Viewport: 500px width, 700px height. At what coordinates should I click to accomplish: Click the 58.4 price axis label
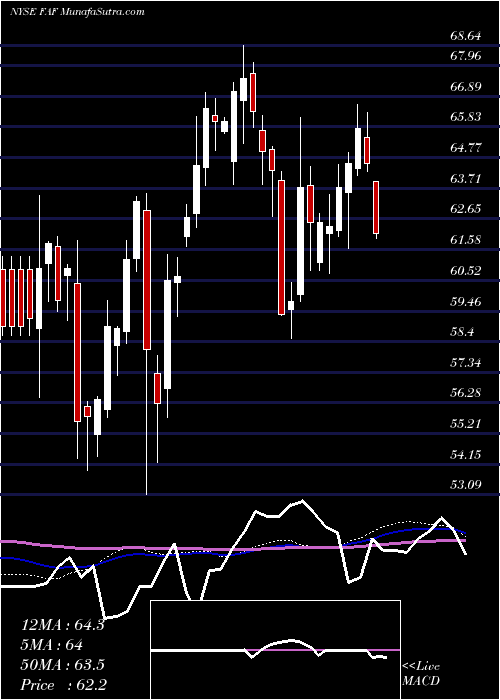point(462,332)
